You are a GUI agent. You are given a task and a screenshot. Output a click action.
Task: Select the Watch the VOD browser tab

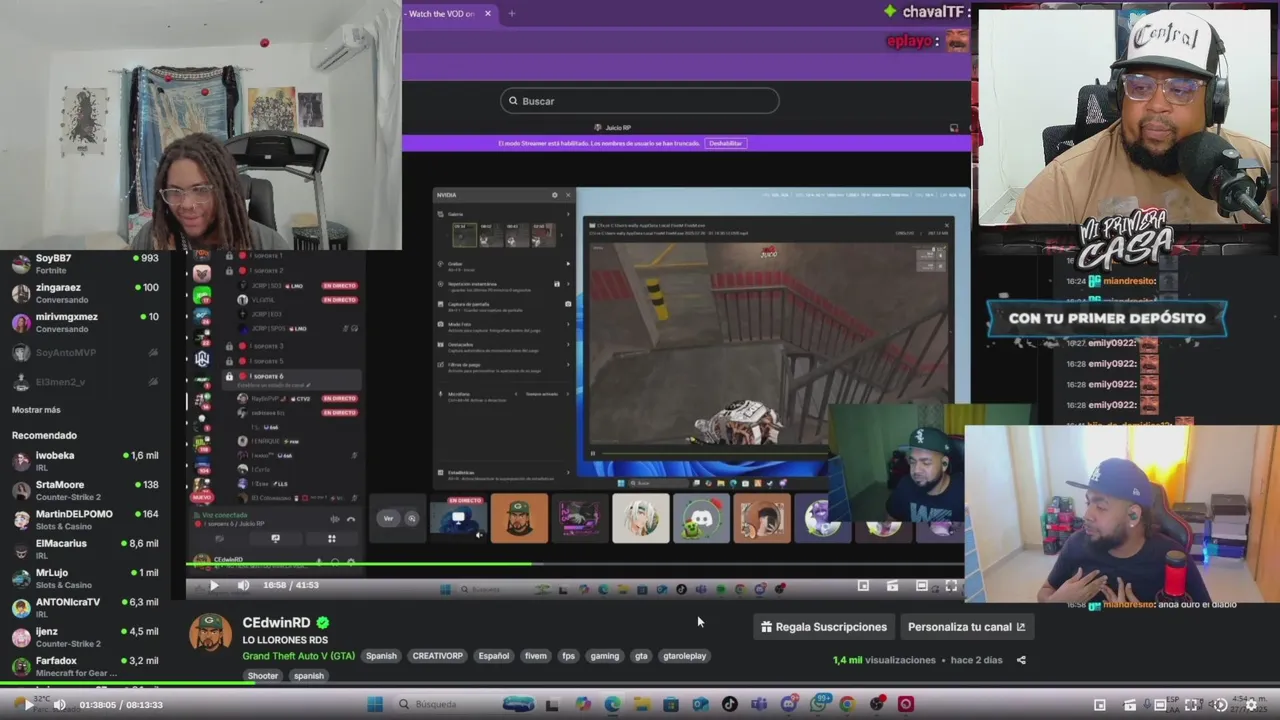tap(441, 14)
